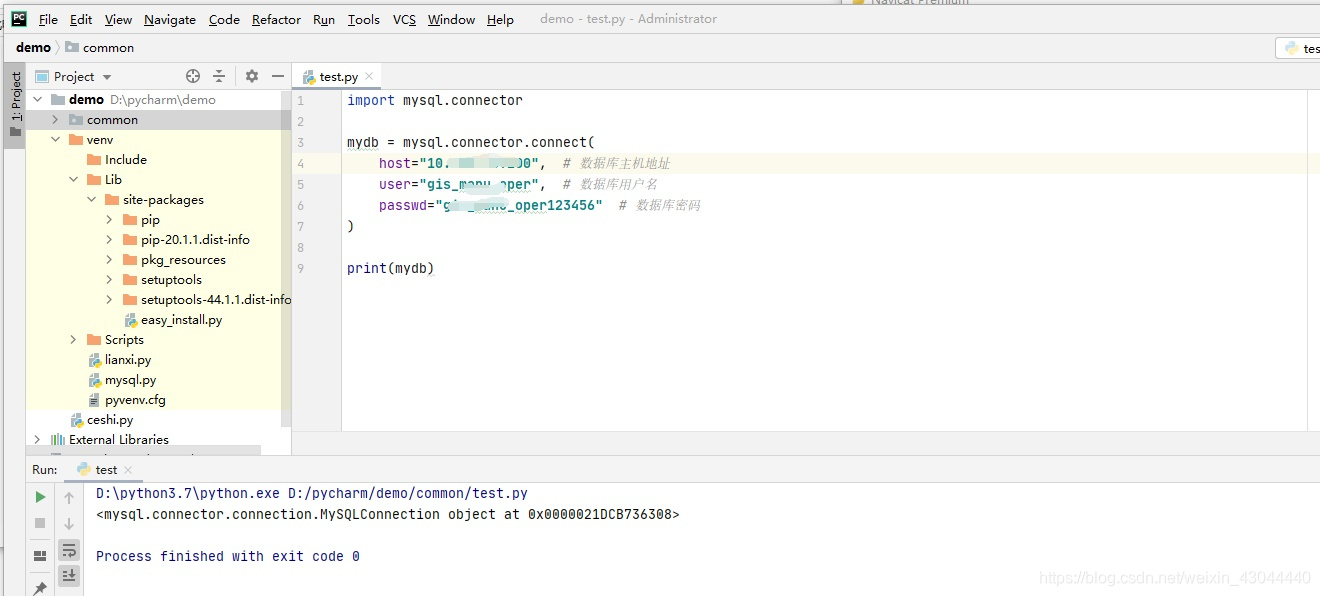Expand the Scripts folder
The width and height of the screenshot is (1320, 596).
coord(74,339)
